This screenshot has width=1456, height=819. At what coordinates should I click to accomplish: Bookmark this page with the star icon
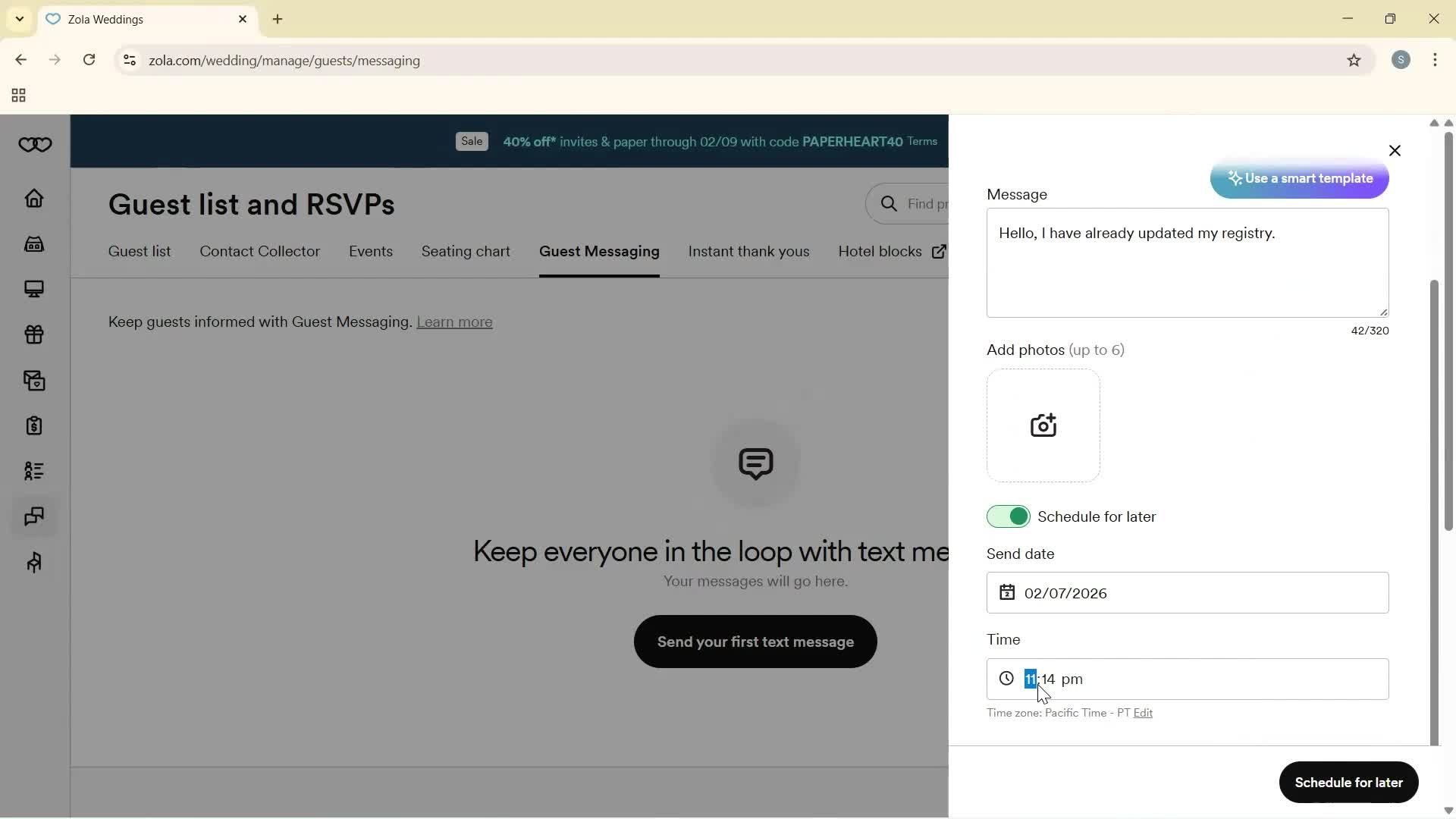point(1354,61)
